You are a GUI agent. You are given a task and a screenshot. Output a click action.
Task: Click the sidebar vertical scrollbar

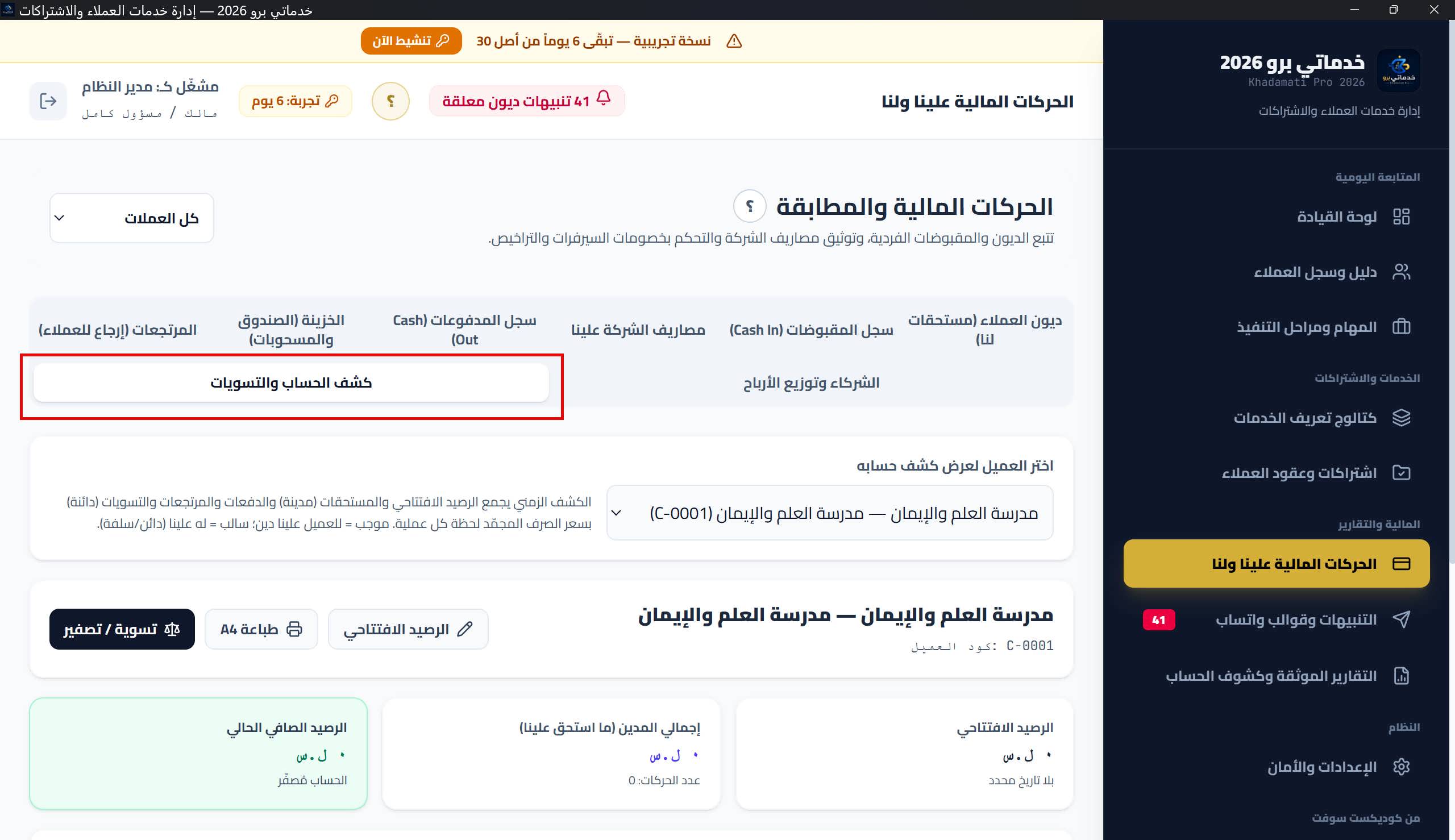coord(1452,292)
